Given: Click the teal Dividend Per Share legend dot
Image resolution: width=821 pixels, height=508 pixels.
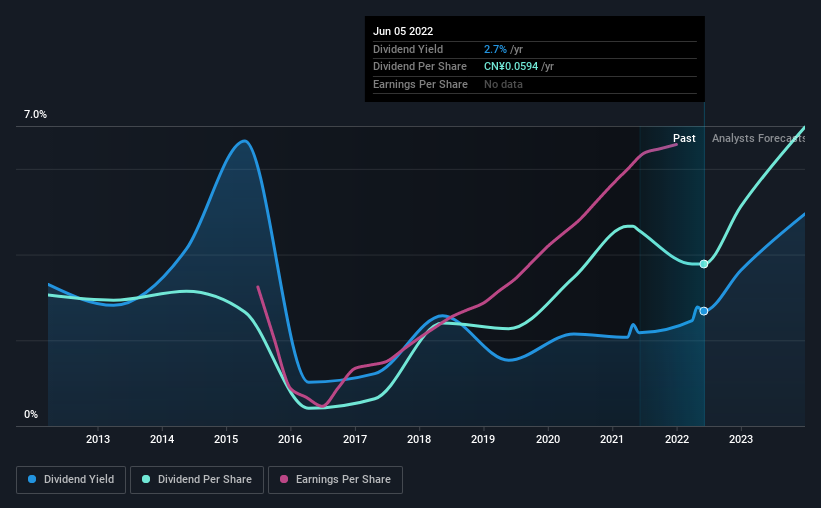Looking at the screenshot, I should coord(146,479).
